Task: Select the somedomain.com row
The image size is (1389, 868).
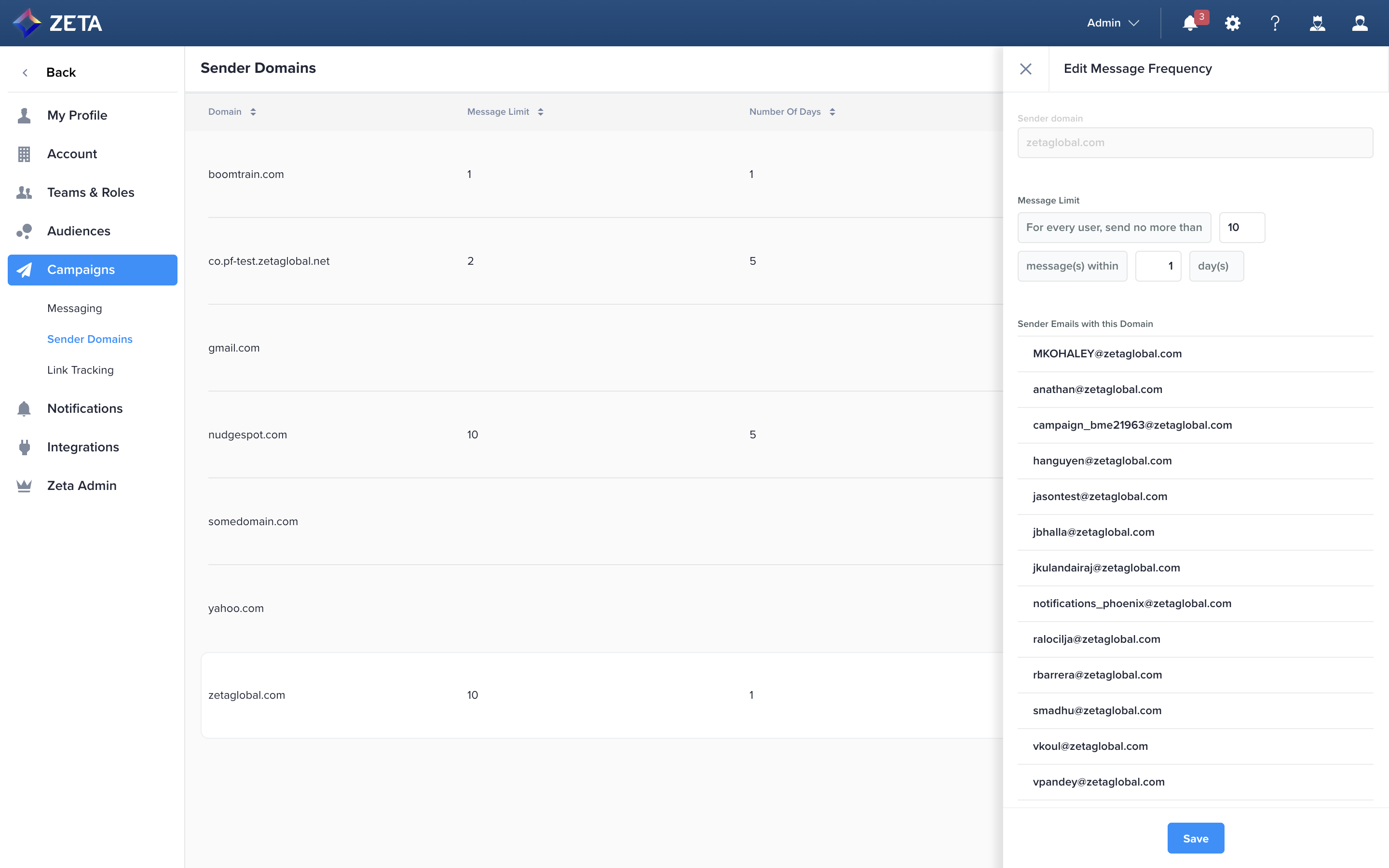Action: tap(602, 521)
